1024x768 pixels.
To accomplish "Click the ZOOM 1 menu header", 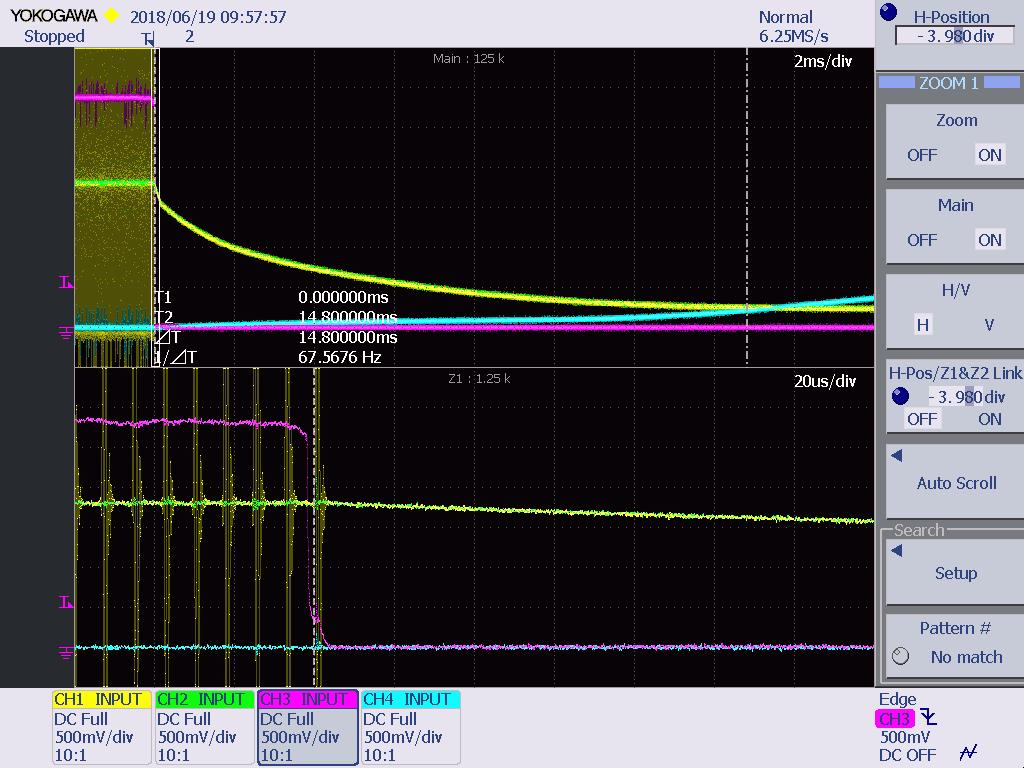I will (949, 83).
